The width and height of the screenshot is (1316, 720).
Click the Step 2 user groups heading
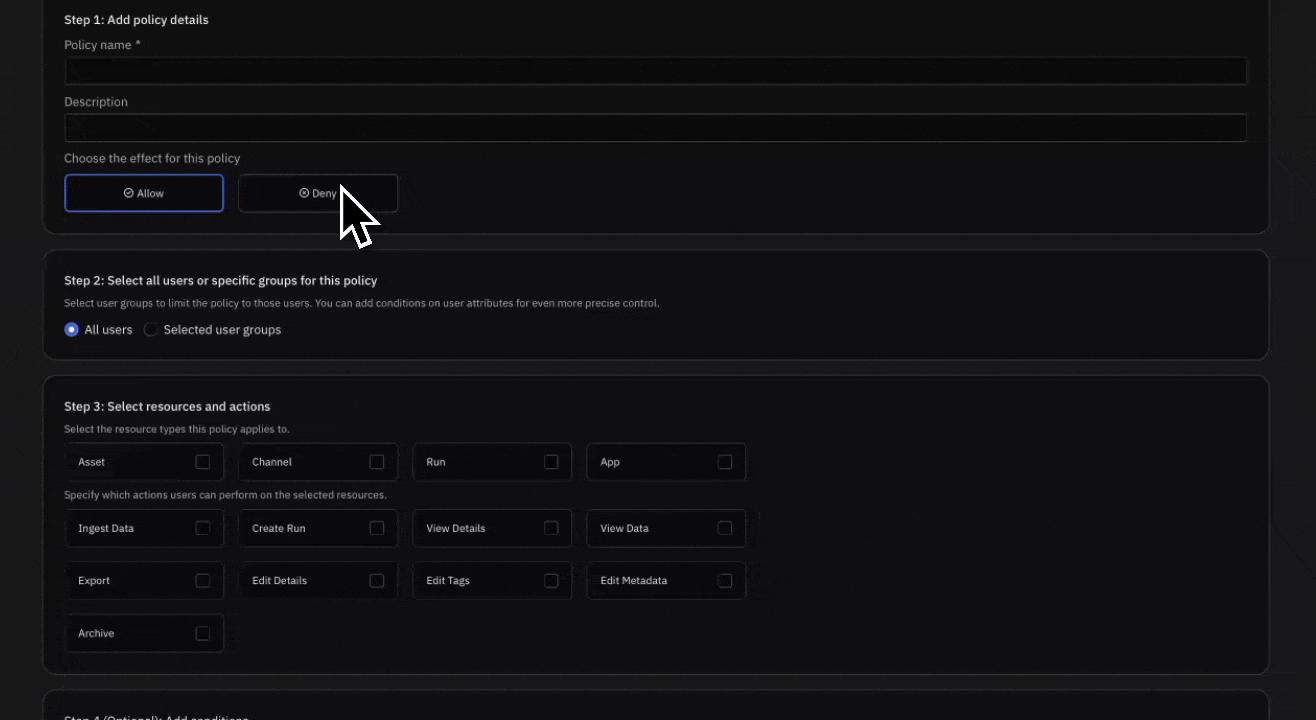(x=220, y=281)
